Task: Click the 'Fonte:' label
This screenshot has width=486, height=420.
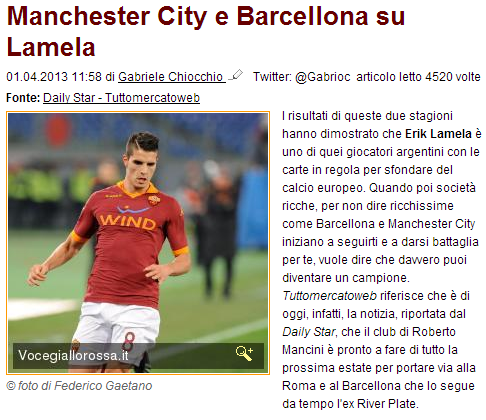Action: [x=23, y=98]
